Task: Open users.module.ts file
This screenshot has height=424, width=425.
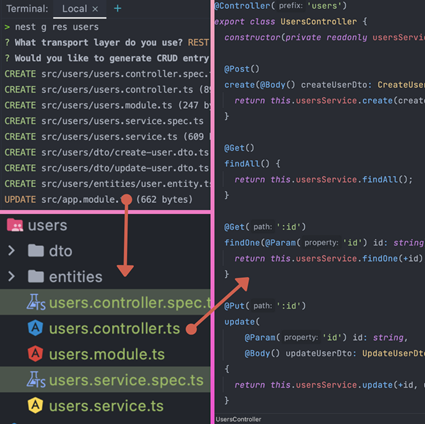Action: pyautogui.click(x=107, y=354)
